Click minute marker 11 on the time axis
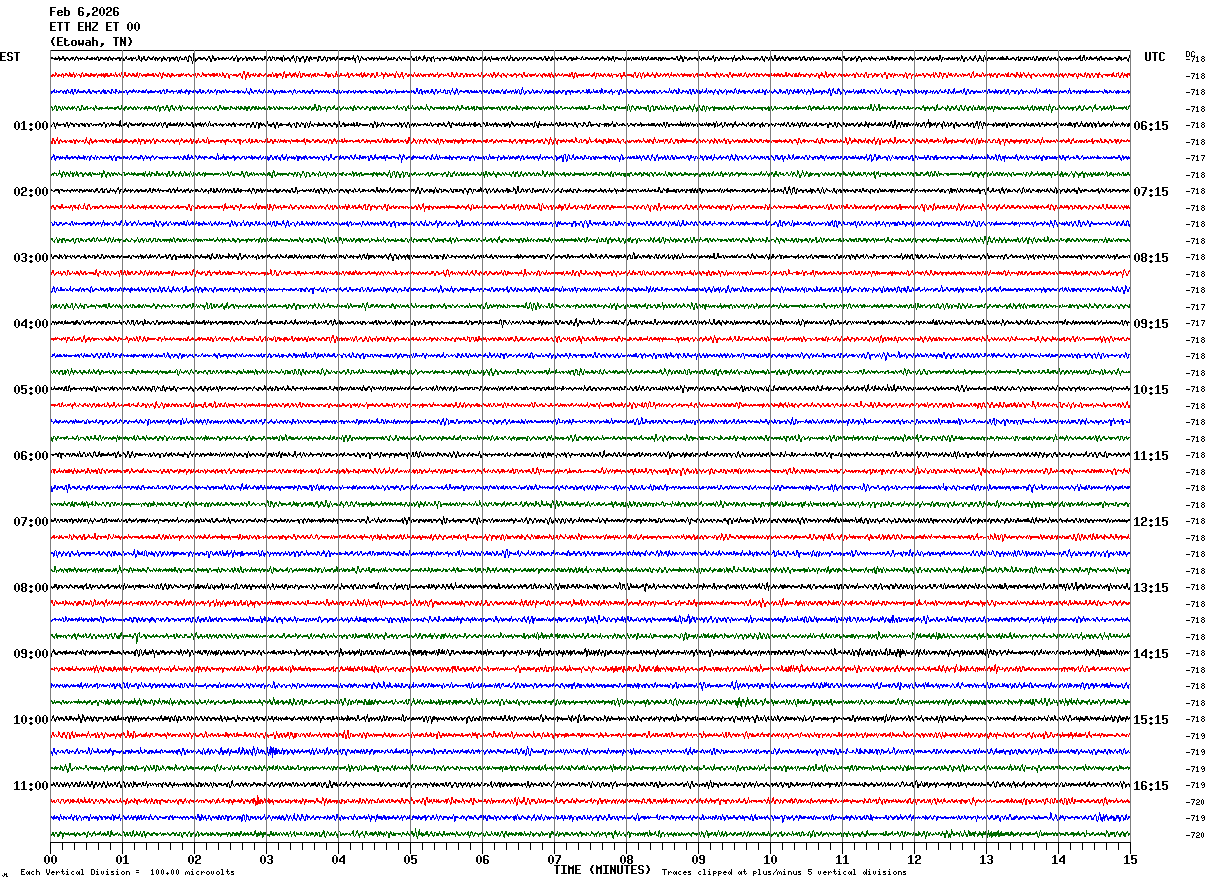The width and height of the screenshot is (1210, 886). [842, 859]
